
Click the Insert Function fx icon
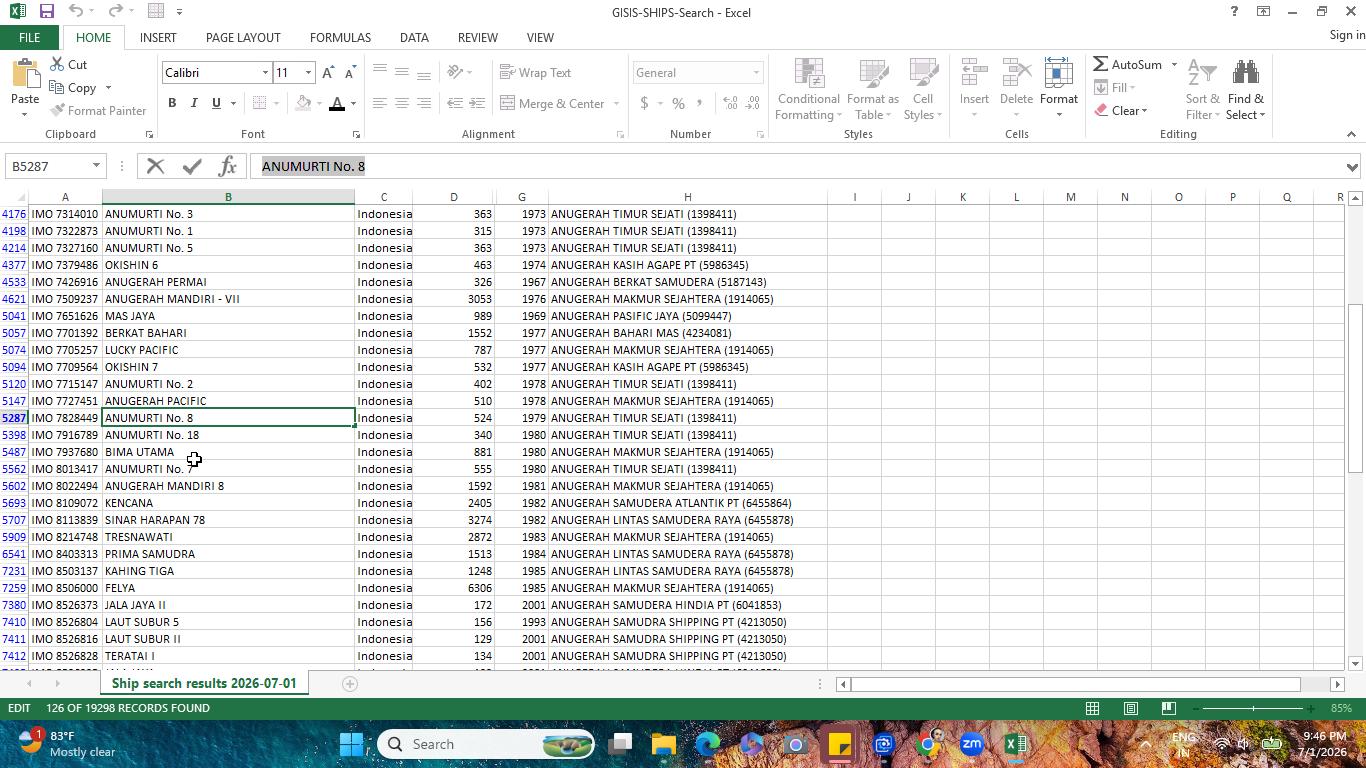(227, 166)
